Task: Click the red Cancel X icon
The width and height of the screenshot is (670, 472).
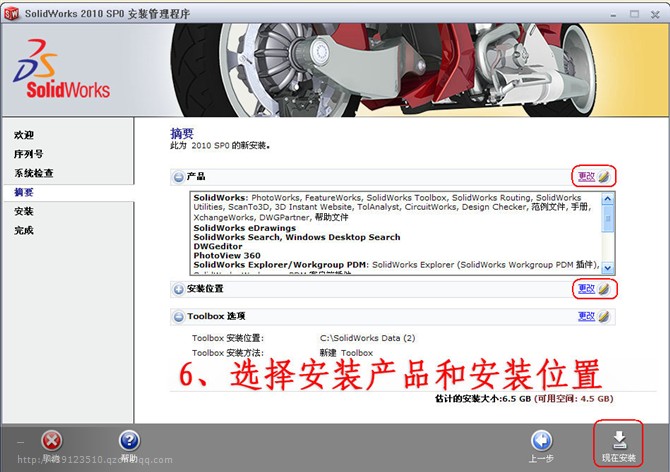Action: coord(52,441)
